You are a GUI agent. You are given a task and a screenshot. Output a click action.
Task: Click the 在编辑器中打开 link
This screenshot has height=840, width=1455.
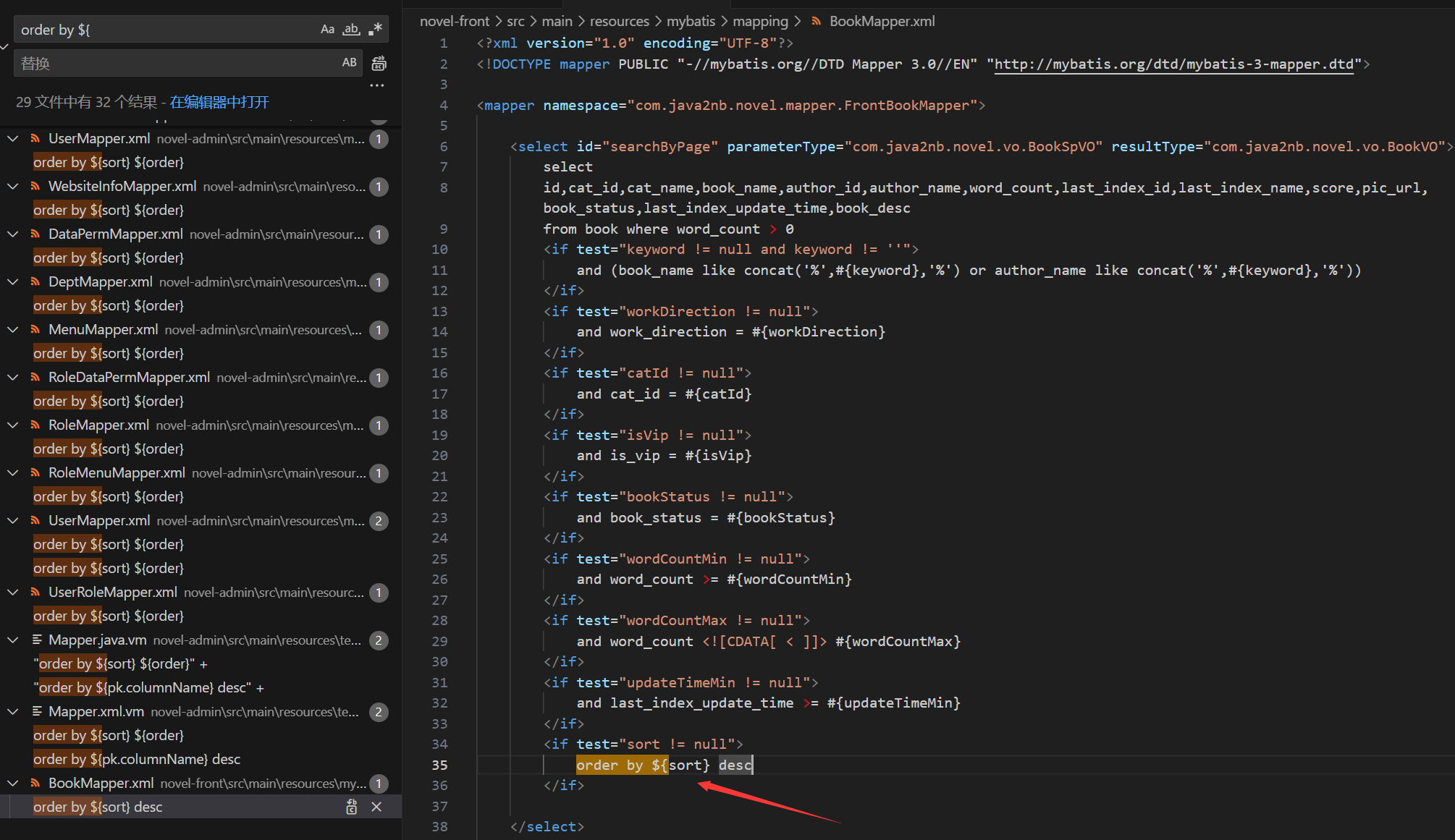[x=219, y=102]
